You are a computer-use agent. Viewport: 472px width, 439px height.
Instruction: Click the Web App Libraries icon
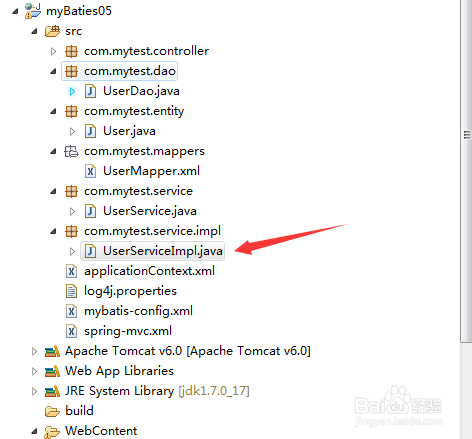(52, 371)
